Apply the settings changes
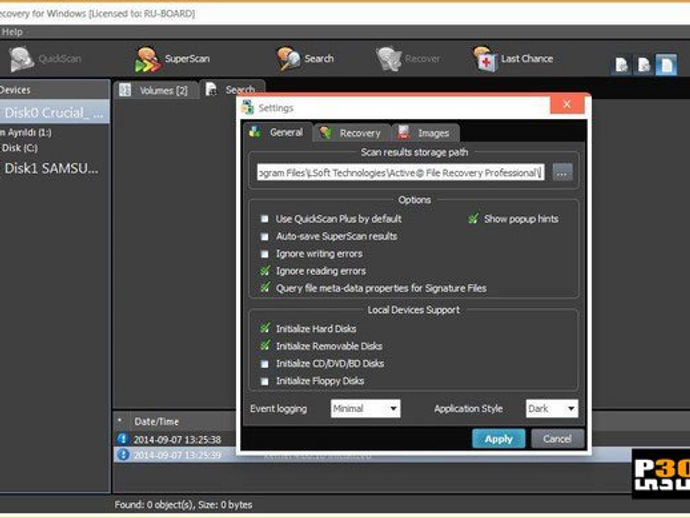The image size is (690, 518). click(x=499, y=439)
